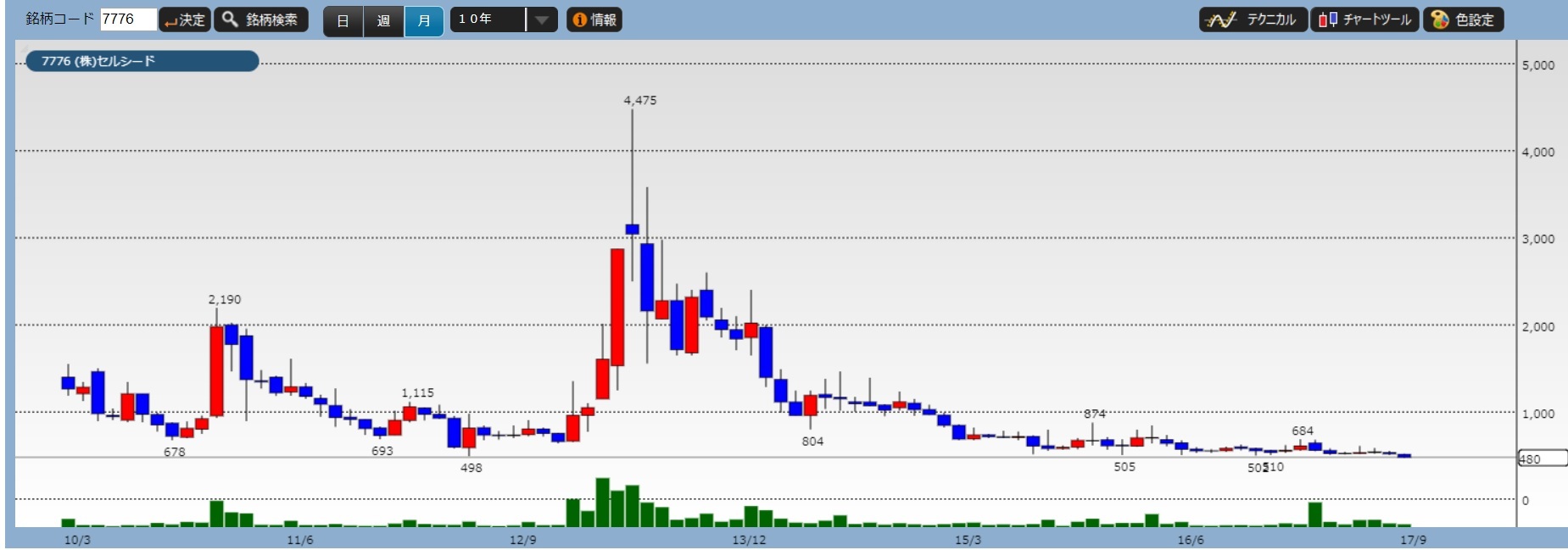Click the 4,000 price axis label
This screenshot has width=1568, height=550.
coord(1538,153)
